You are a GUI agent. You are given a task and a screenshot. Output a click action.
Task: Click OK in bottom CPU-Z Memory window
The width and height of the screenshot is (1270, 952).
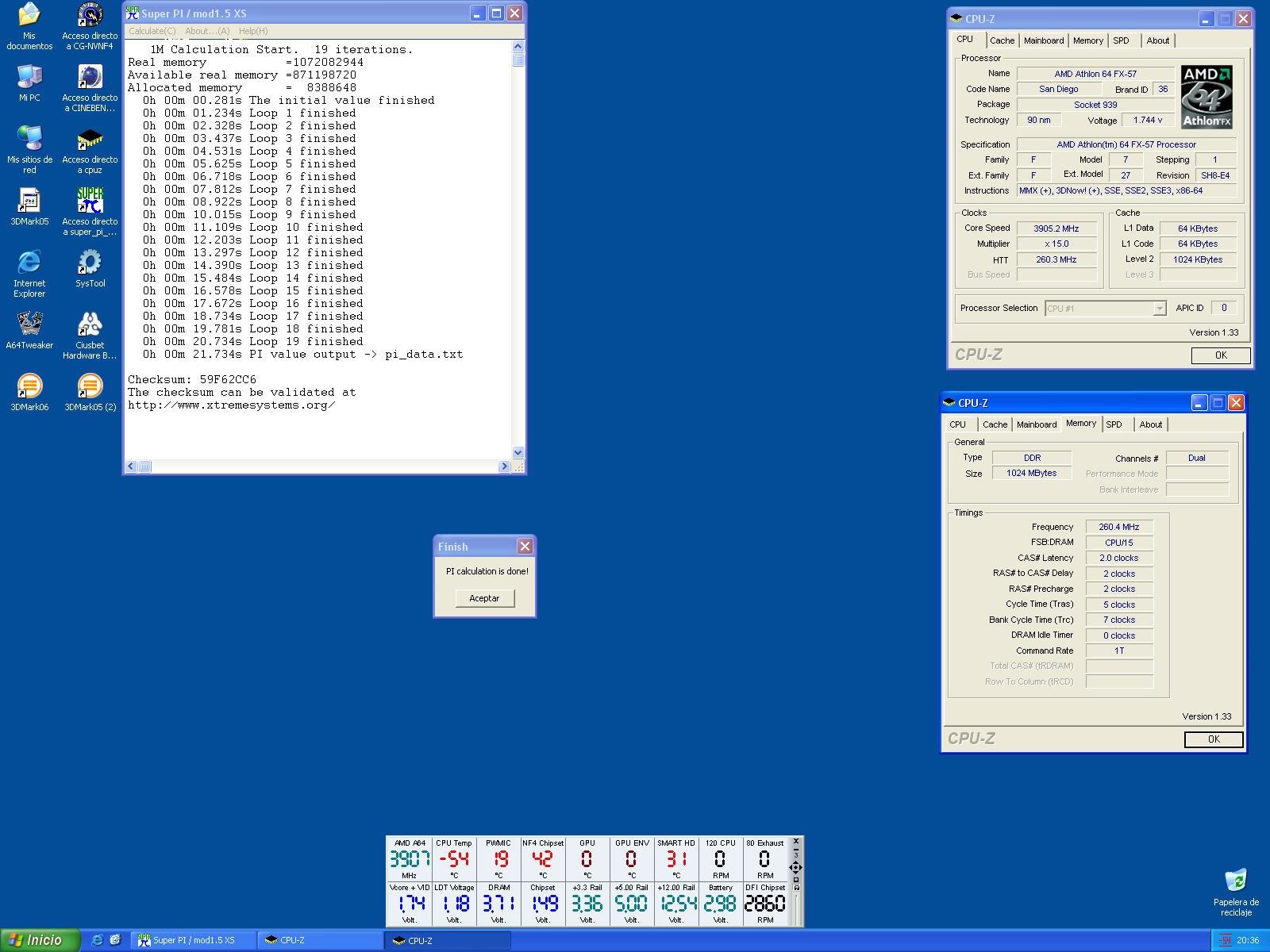(1214, 739)
